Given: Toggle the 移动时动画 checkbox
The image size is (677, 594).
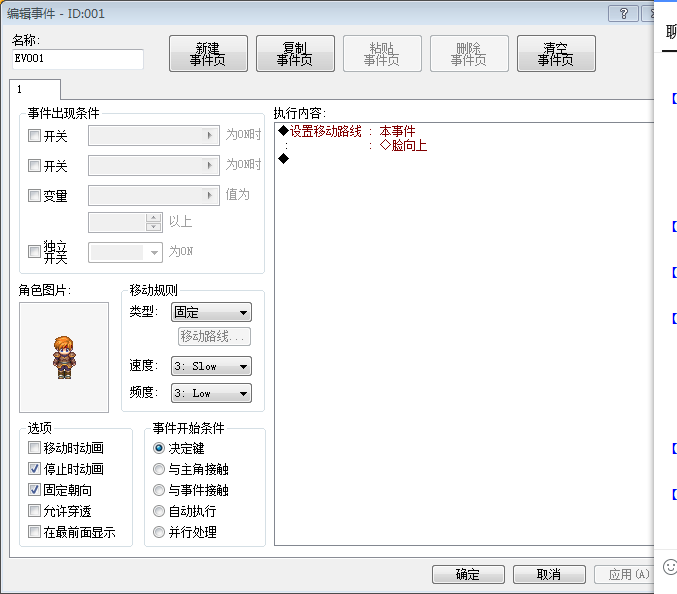Looking at the screenshot, I should click(34, 448).
